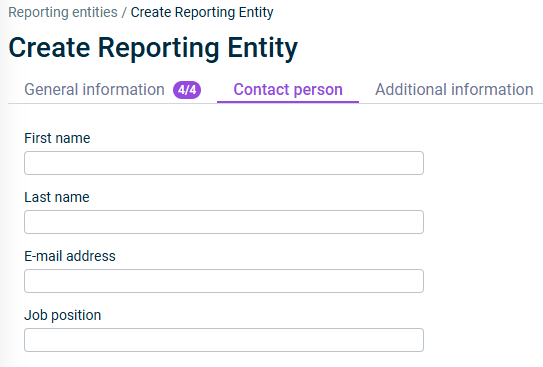The height and width of the screenshot is (367, 543).
Task: Click the right end of First name box
Action: 417,163
